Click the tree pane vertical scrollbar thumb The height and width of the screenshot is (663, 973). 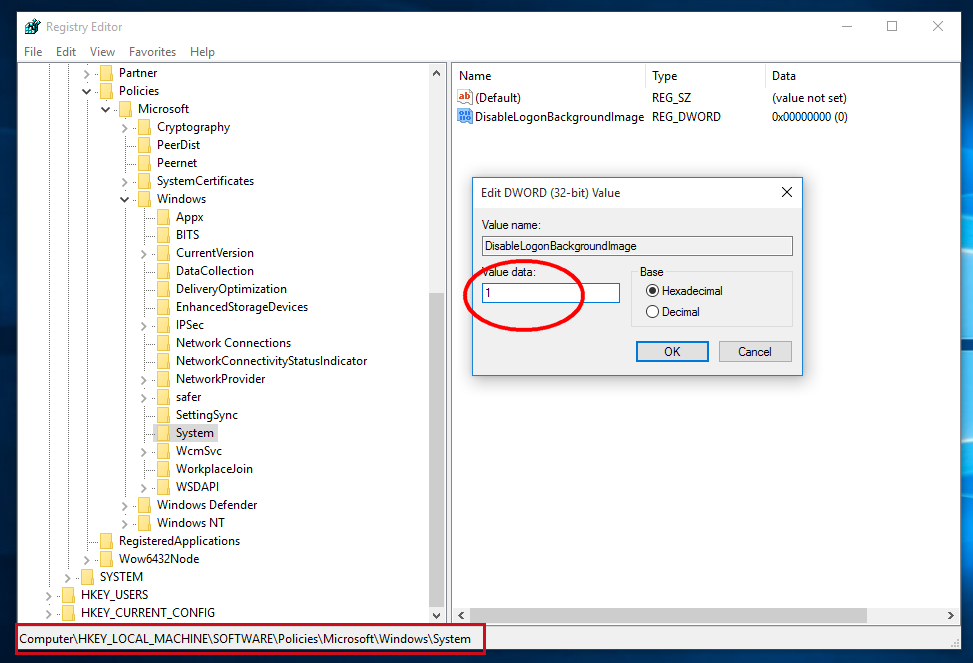point(436,449)
